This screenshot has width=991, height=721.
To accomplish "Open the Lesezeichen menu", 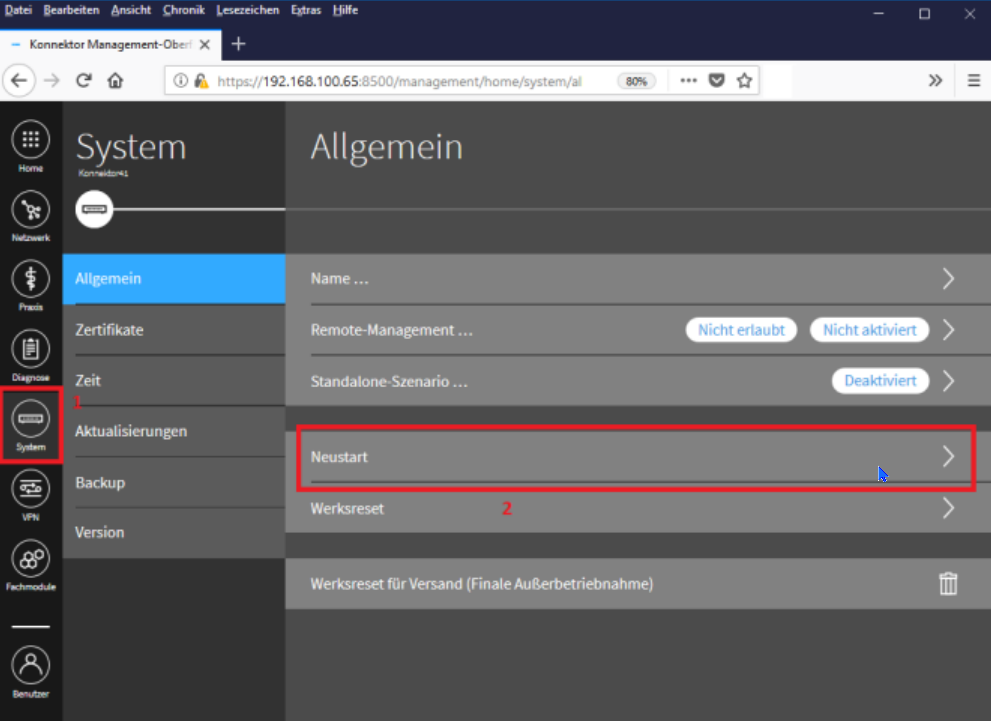I will (x=247, y=10).
